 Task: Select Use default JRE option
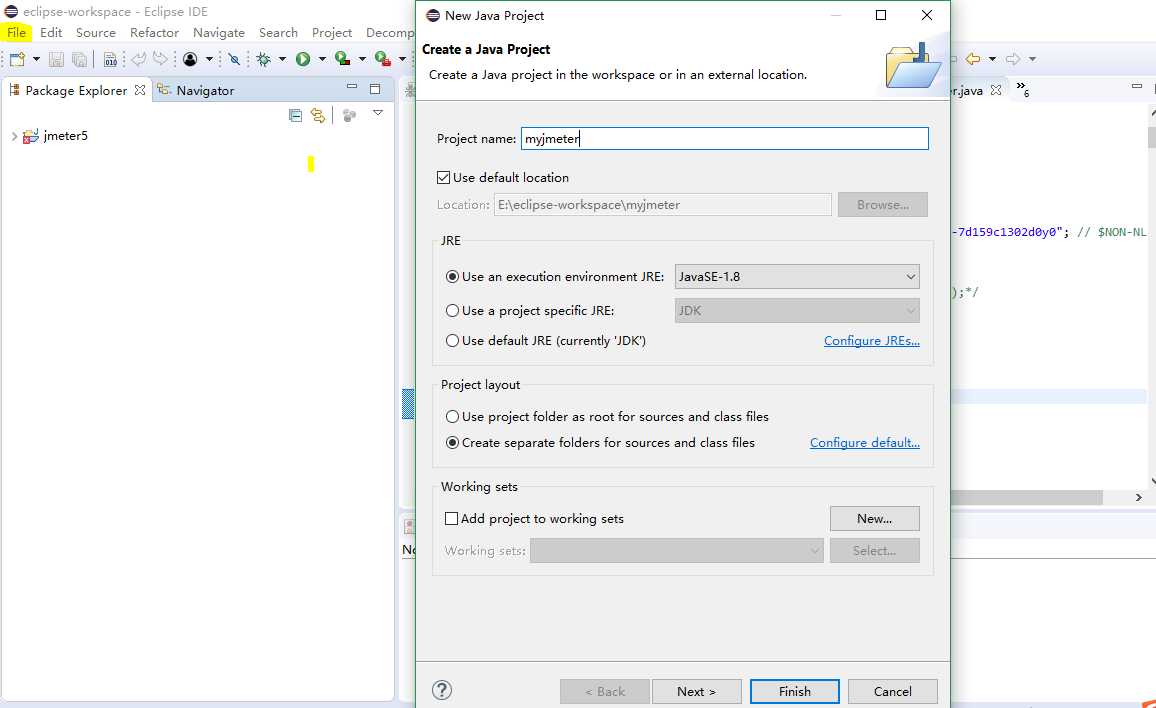click(453, 341)
